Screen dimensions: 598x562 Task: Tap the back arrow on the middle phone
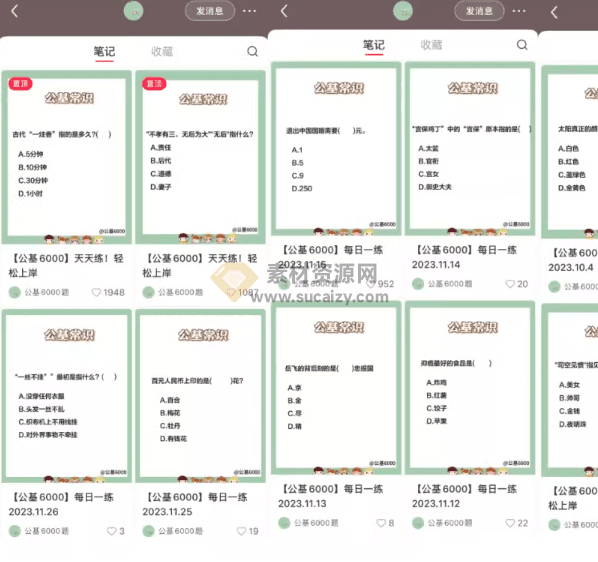(284, 11)
